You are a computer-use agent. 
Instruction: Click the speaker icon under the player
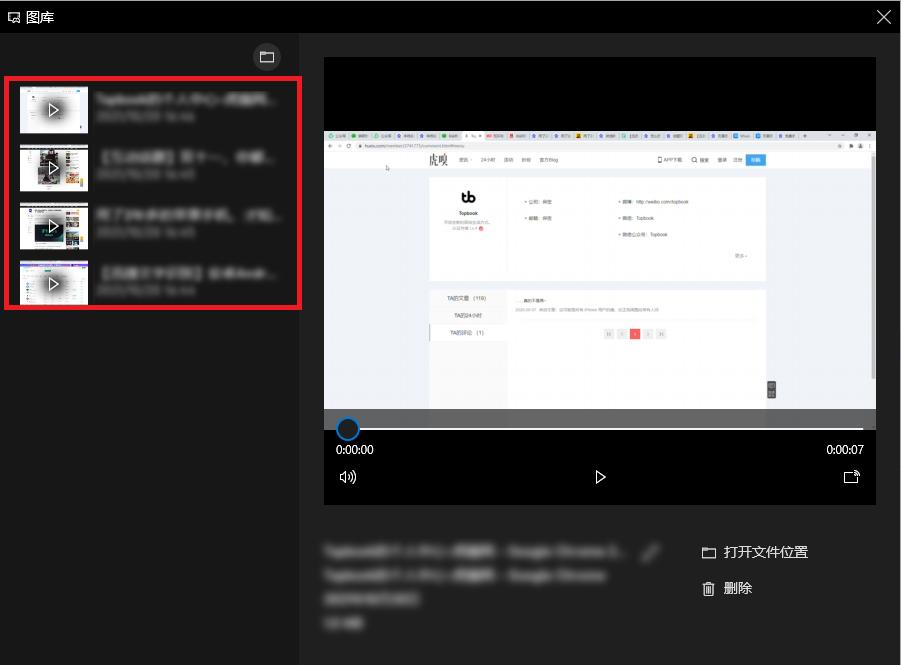pos(348,477)
